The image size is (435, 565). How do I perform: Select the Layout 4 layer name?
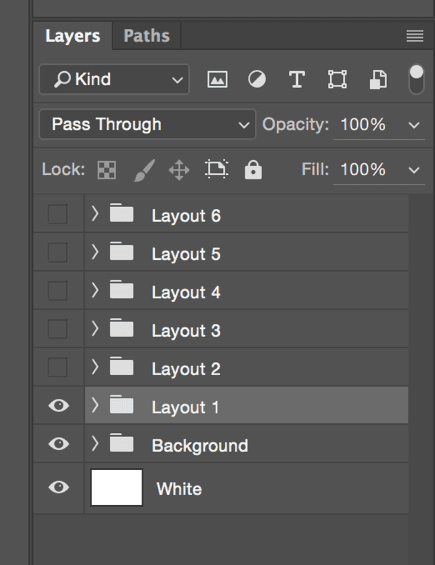coord(186,292)
